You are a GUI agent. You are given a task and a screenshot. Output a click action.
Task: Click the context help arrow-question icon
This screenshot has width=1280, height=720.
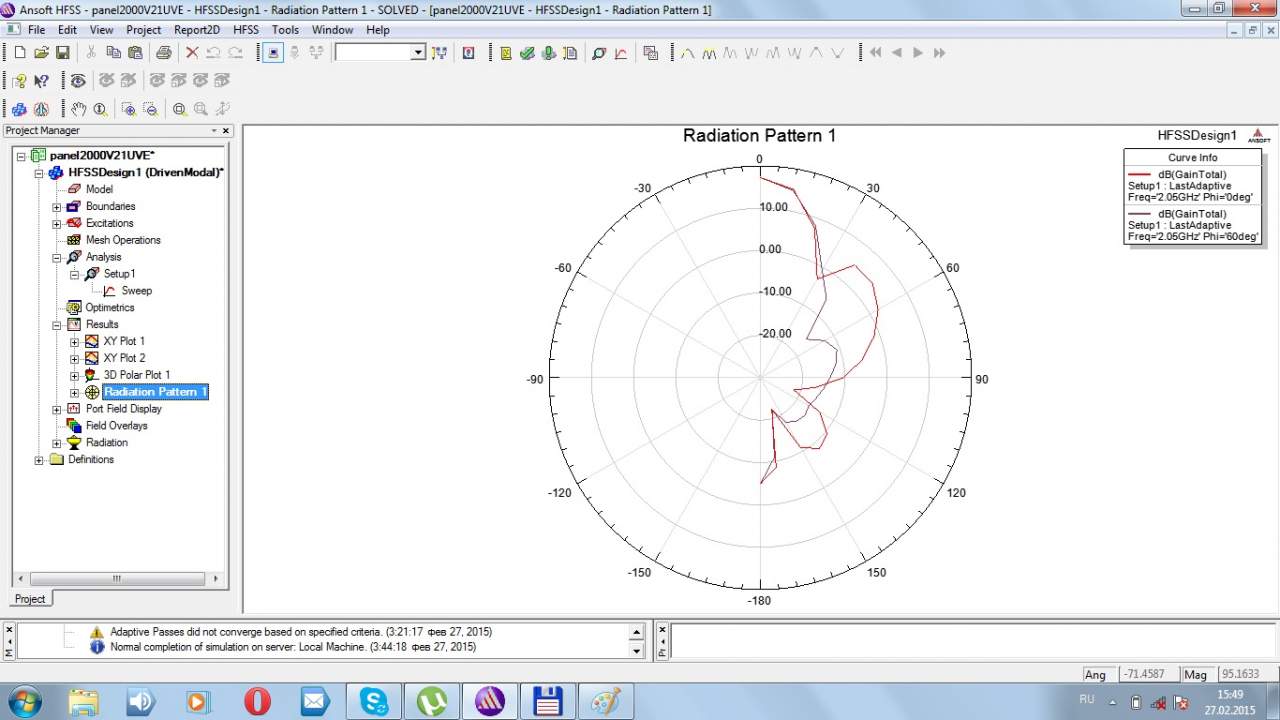coord(41,81)
